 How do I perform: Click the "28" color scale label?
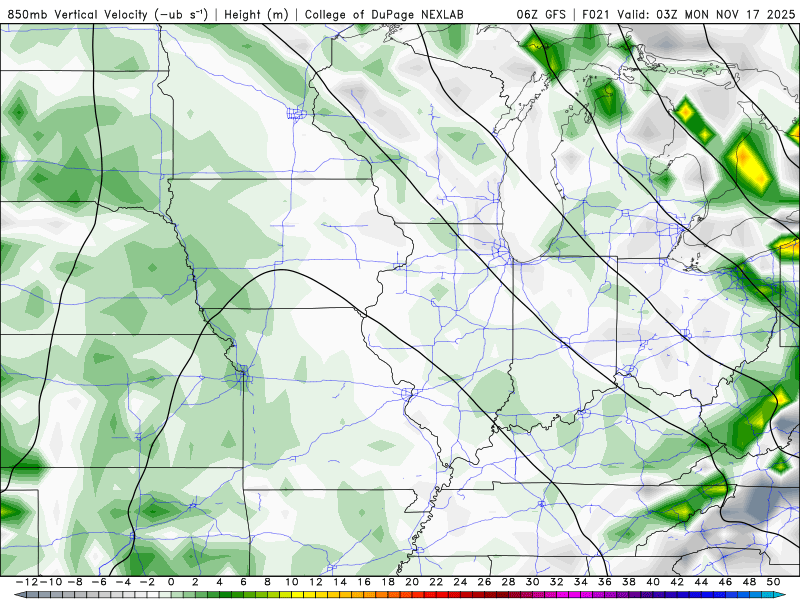coord(508,582)
